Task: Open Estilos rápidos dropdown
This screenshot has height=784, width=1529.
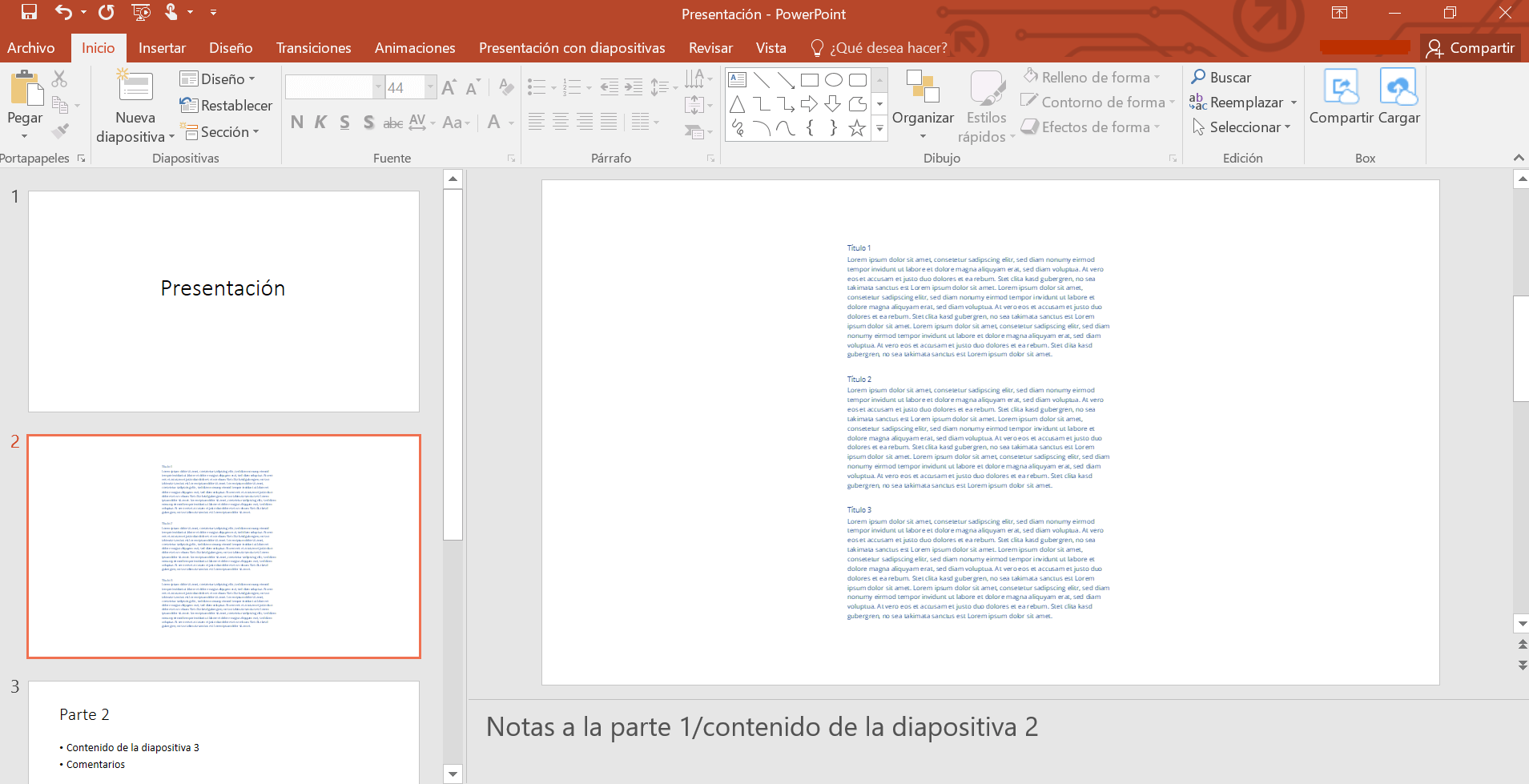Action: coord(987,108)
